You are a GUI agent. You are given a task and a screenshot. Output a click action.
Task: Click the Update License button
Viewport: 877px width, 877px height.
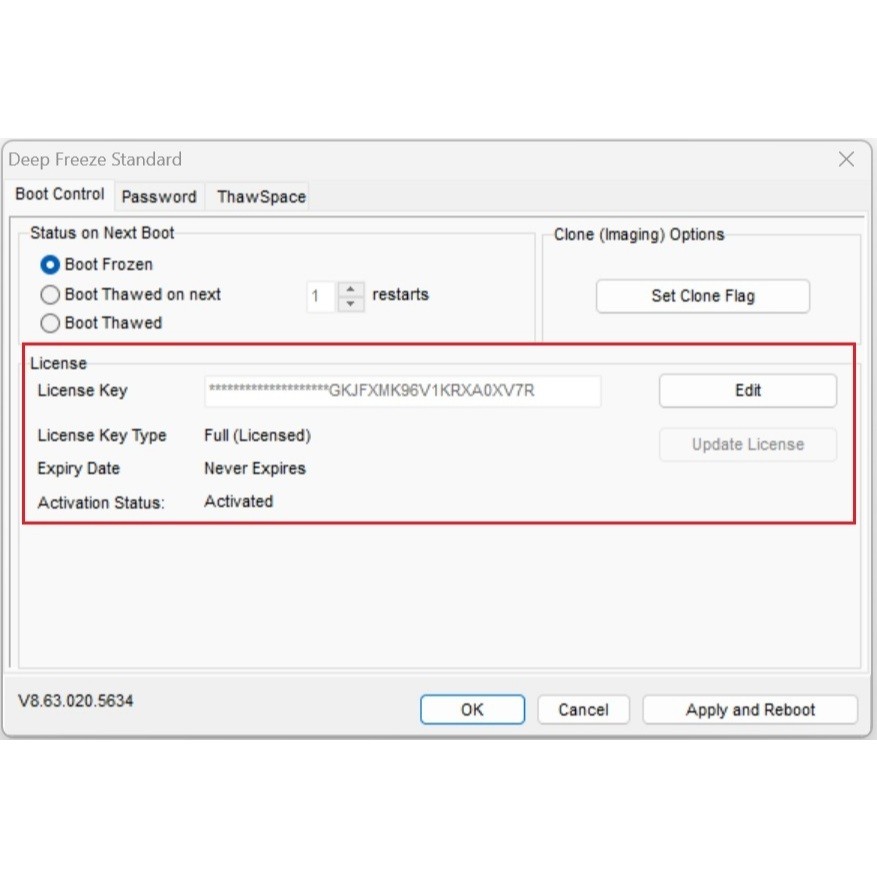point(748,444)
